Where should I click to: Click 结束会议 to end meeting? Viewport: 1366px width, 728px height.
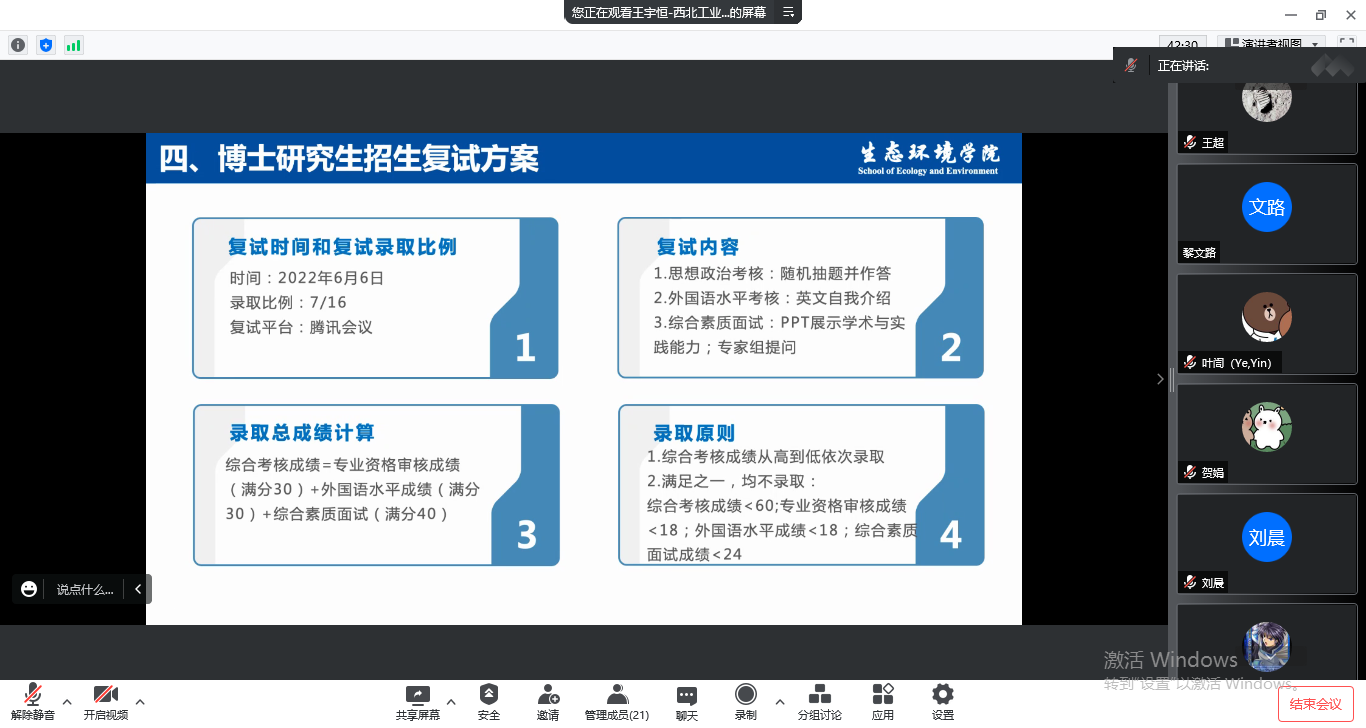coord(1315,704)
